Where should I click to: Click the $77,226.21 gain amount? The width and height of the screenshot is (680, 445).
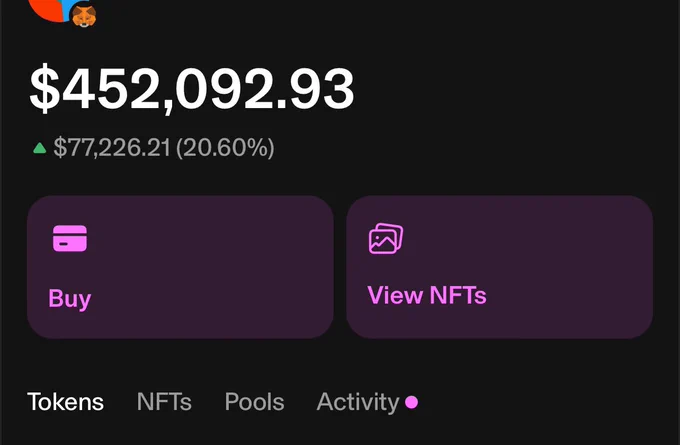point(112,147)
